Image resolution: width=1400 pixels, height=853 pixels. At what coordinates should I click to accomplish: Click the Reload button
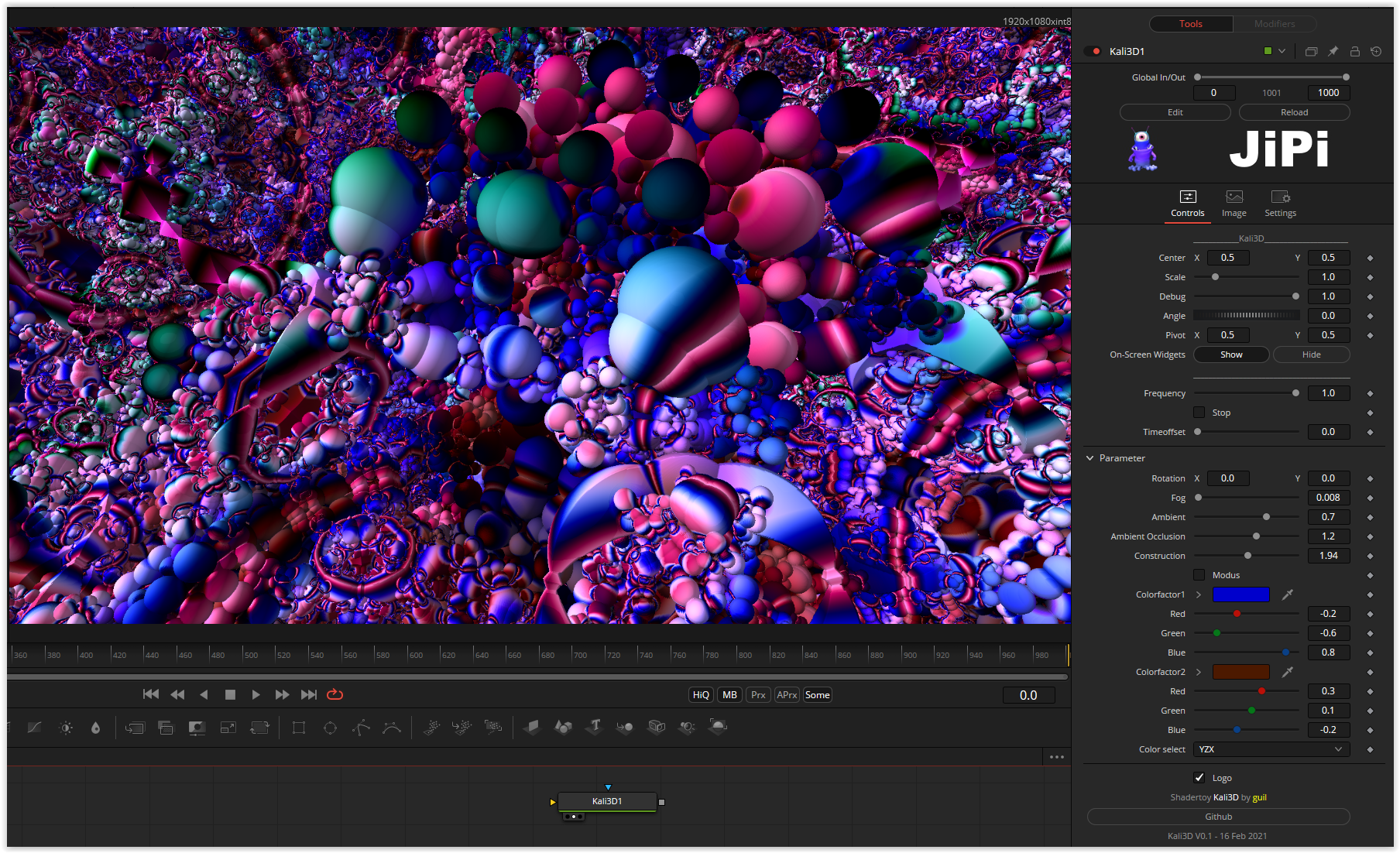1294,112
